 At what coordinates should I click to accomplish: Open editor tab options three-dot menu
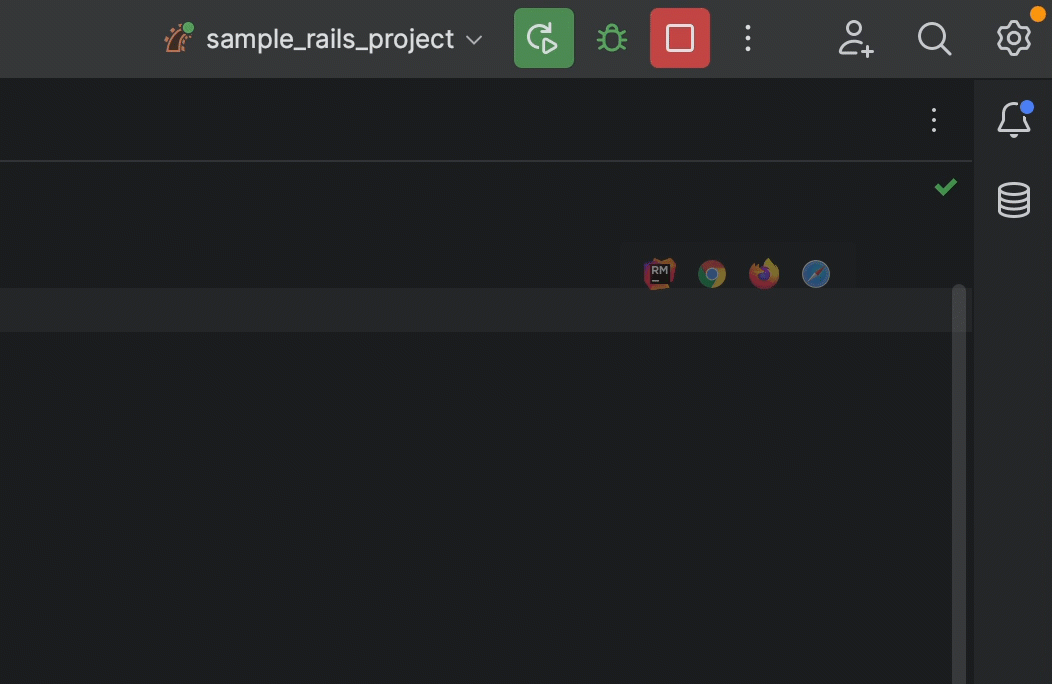(933, 121)
